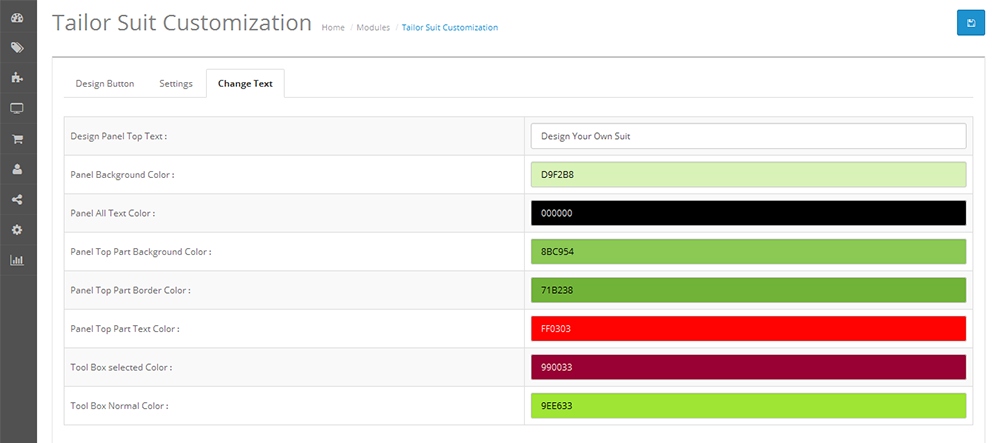
Task: Open the Extensions puzzle sidebar icon
Action: pyautogui.click(x=18, y=78)
